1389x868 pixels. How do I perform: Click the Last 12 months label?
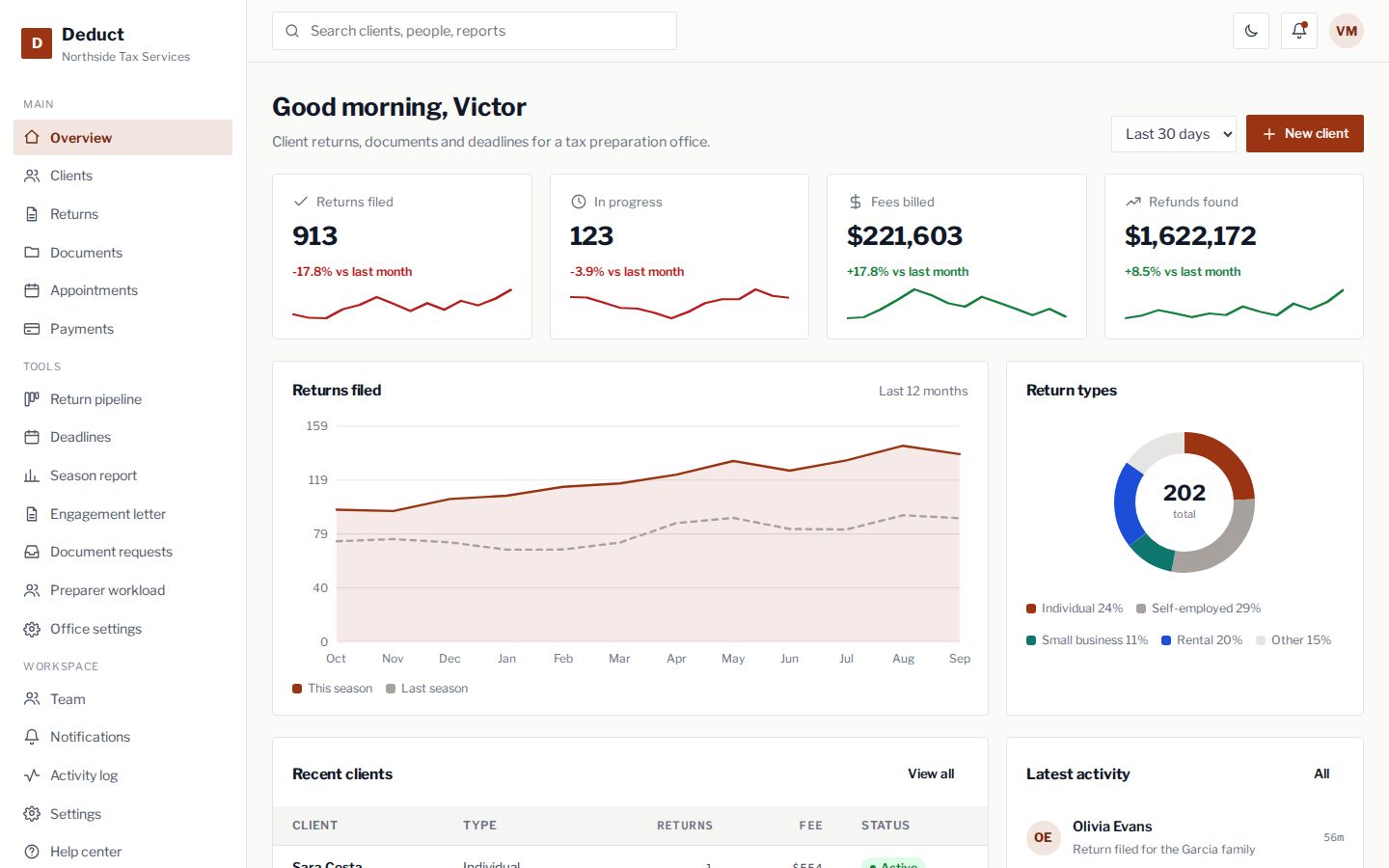coord(923,391)
